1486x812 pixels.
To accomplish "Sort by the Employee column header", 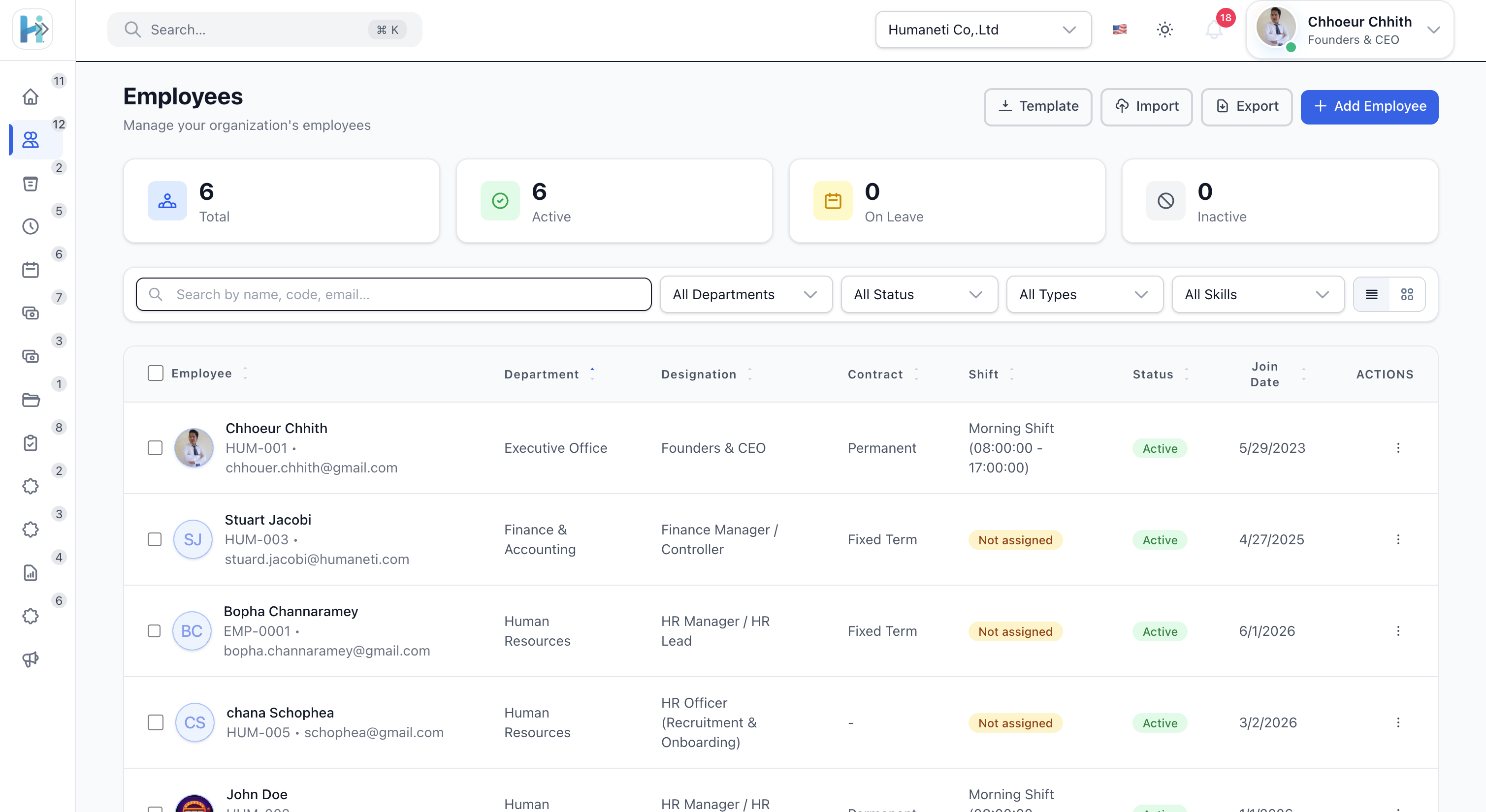I will click(x=209, y=373).
